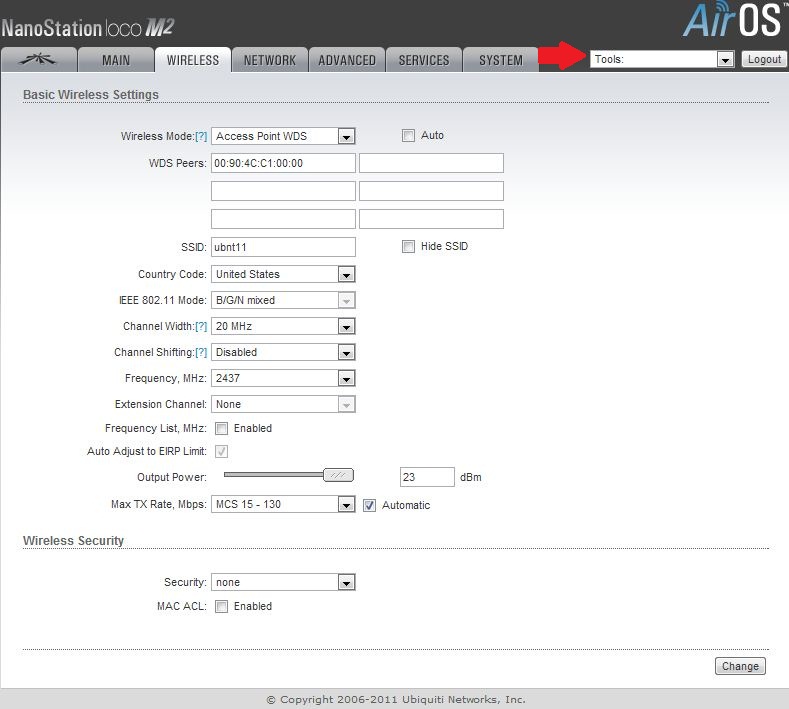Click the Channel Width help [?] link
The height and width of the screenshot is (709, 789).
pyautogui.click(x=201, y=326)
